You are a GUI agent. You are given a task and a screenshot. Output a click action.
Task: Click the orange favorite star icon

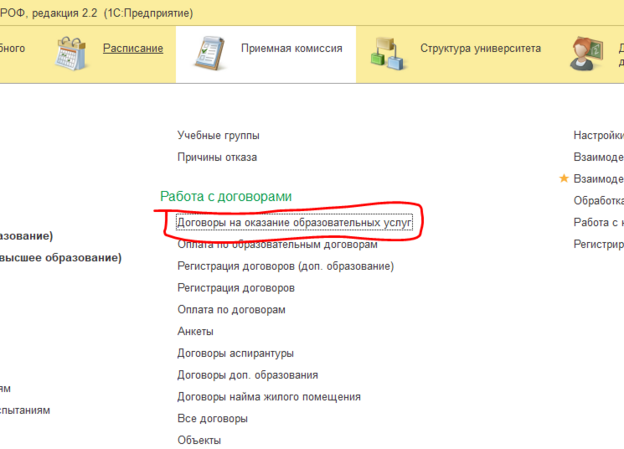coord(564,178)
